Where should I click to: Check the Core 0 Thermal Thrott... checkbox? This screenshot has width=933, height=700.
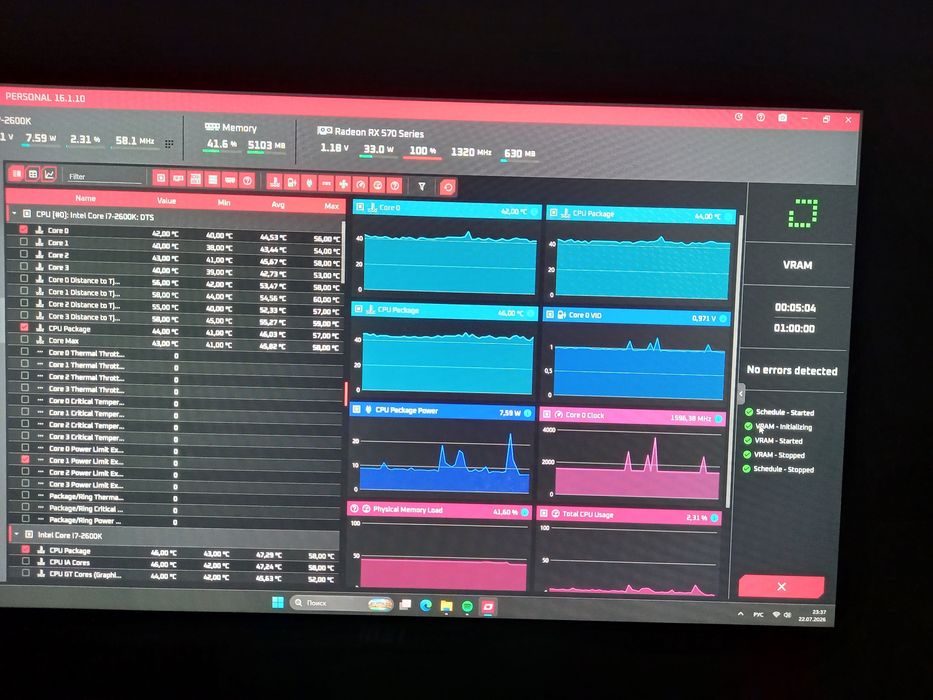click(x=24, y=351)
